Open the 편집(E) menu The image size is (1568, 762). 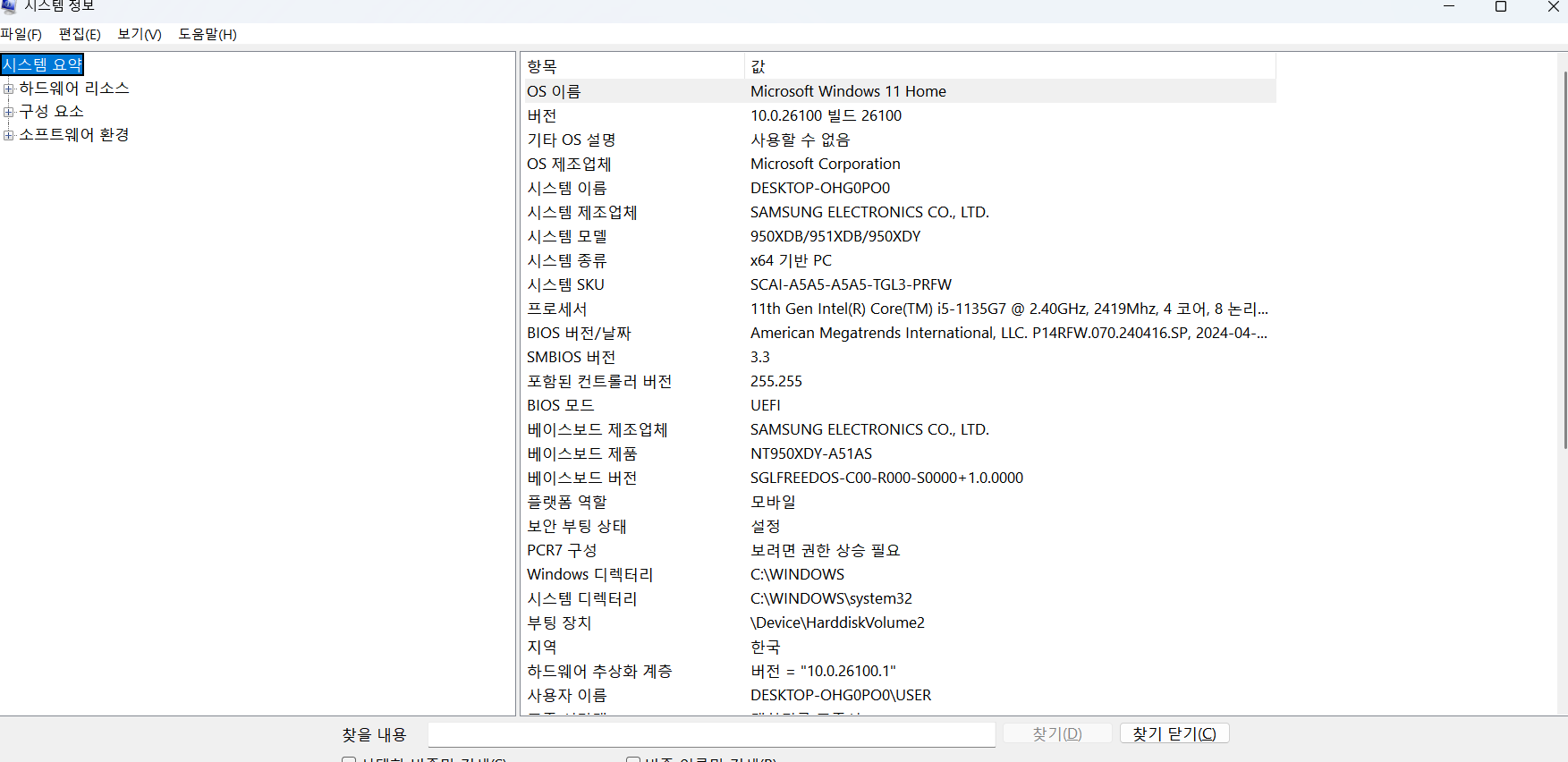pyautogui.click(x=80, y=34)
